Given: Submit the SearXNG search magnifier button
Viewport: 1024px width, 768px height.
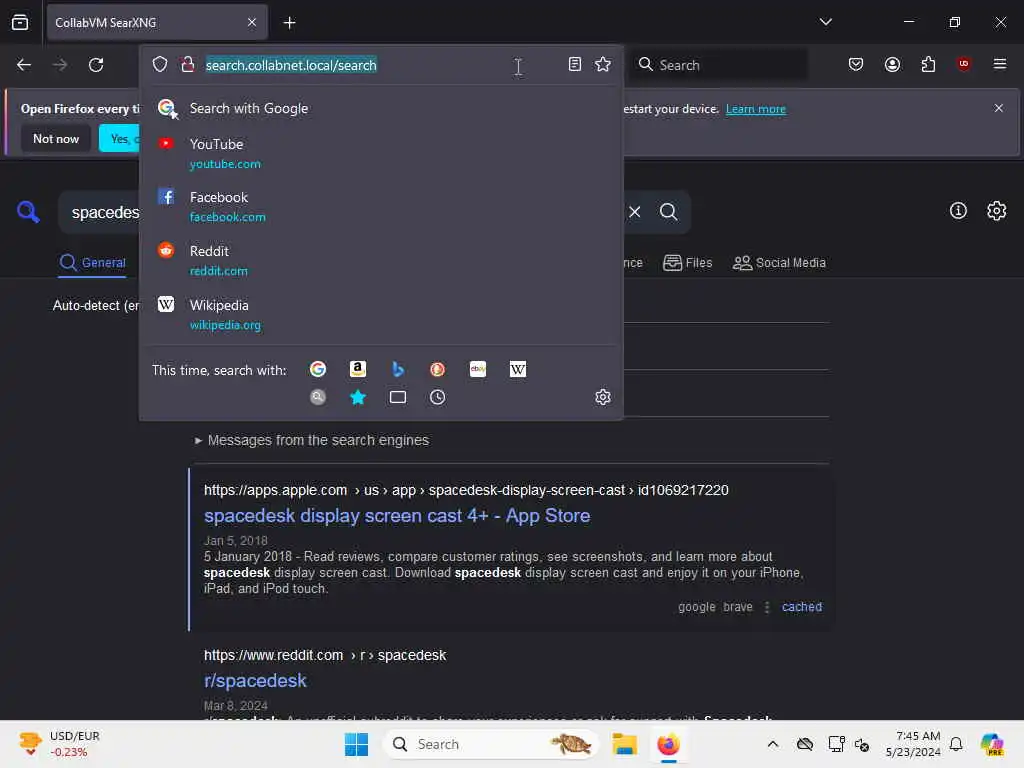Looking at the screenshot, I should 669,212.
